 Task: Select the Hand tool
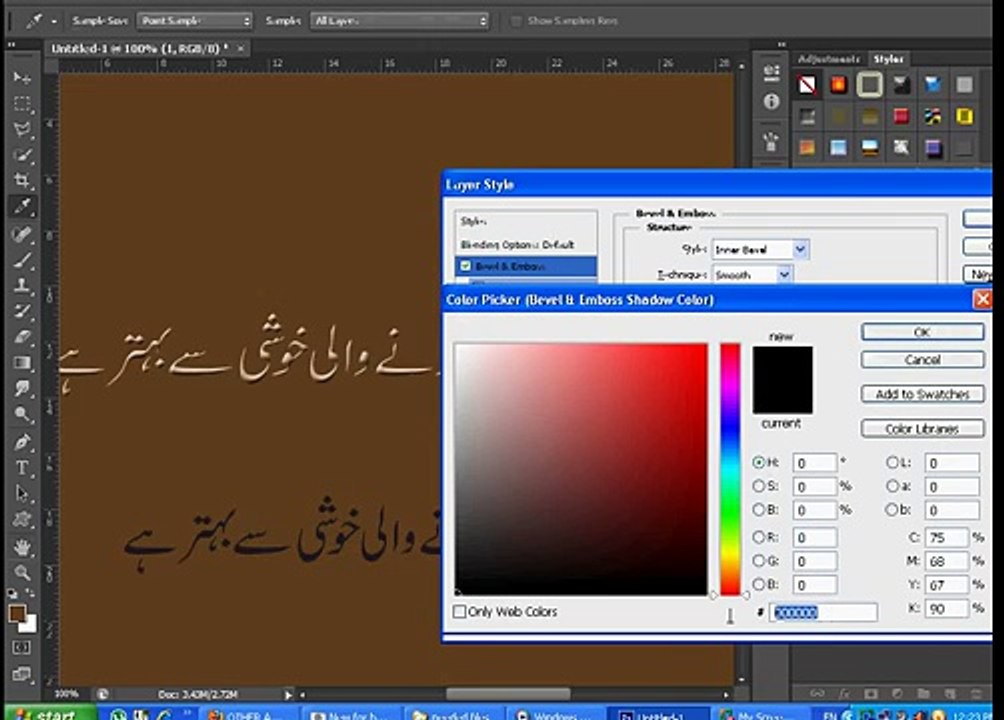(22, 546)
